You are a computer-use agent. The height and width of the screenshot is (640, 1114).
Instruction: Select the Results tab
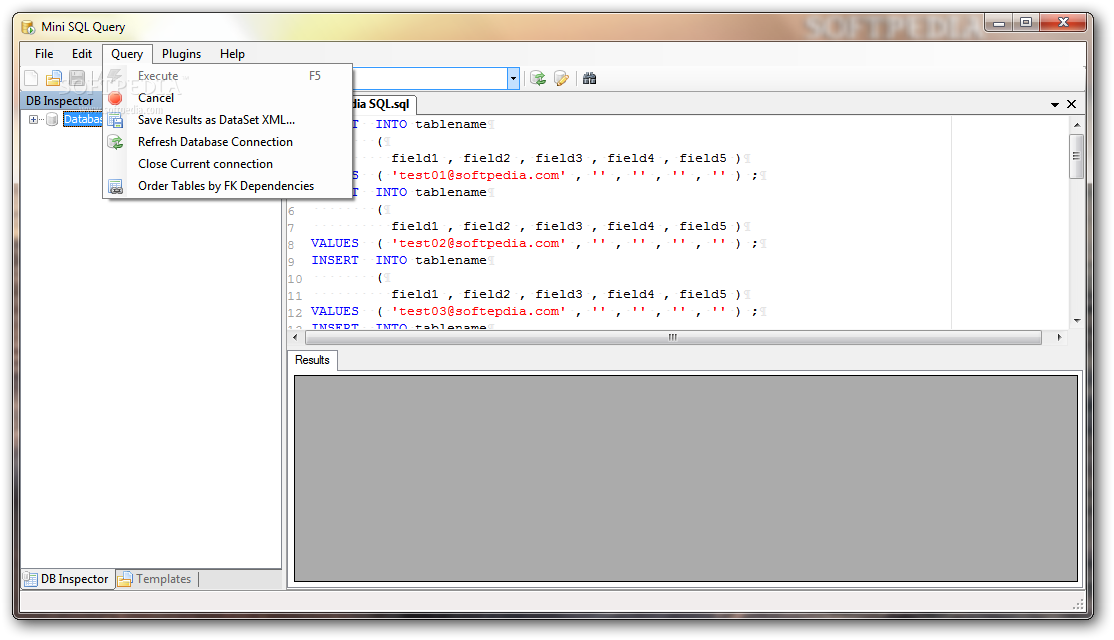click(313, 360)
